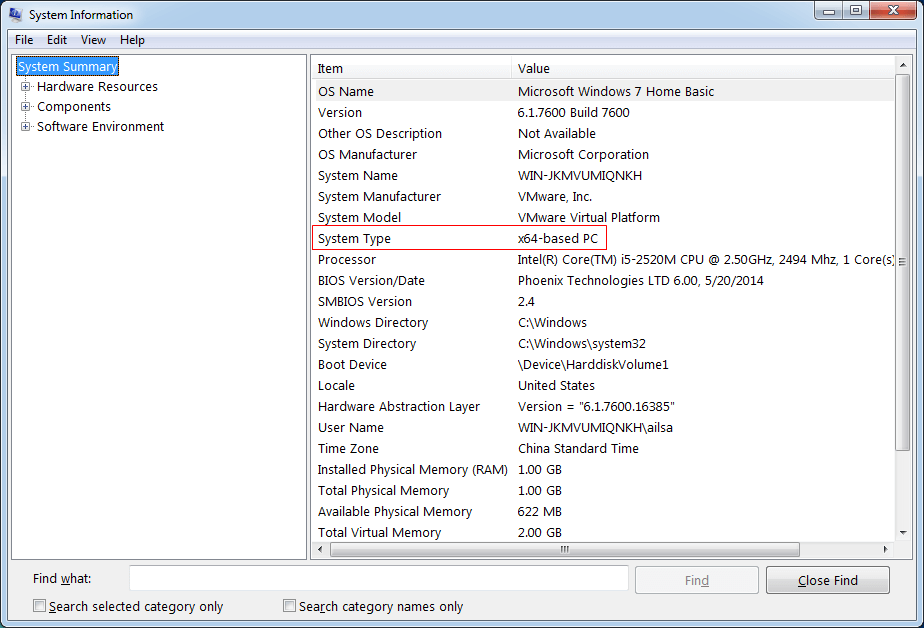
Task: Click the x64-based PC value
Action: pos(557,239)
